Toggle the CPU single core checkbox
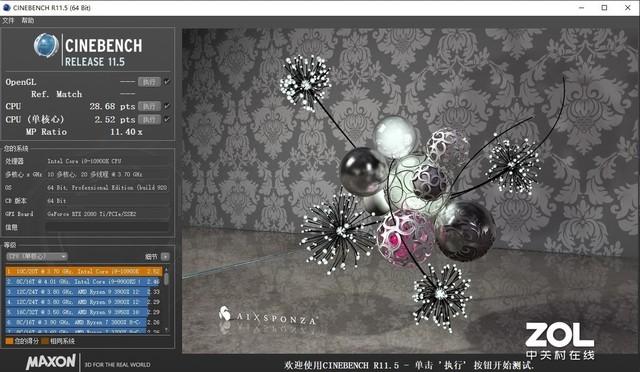 [167, 120]
